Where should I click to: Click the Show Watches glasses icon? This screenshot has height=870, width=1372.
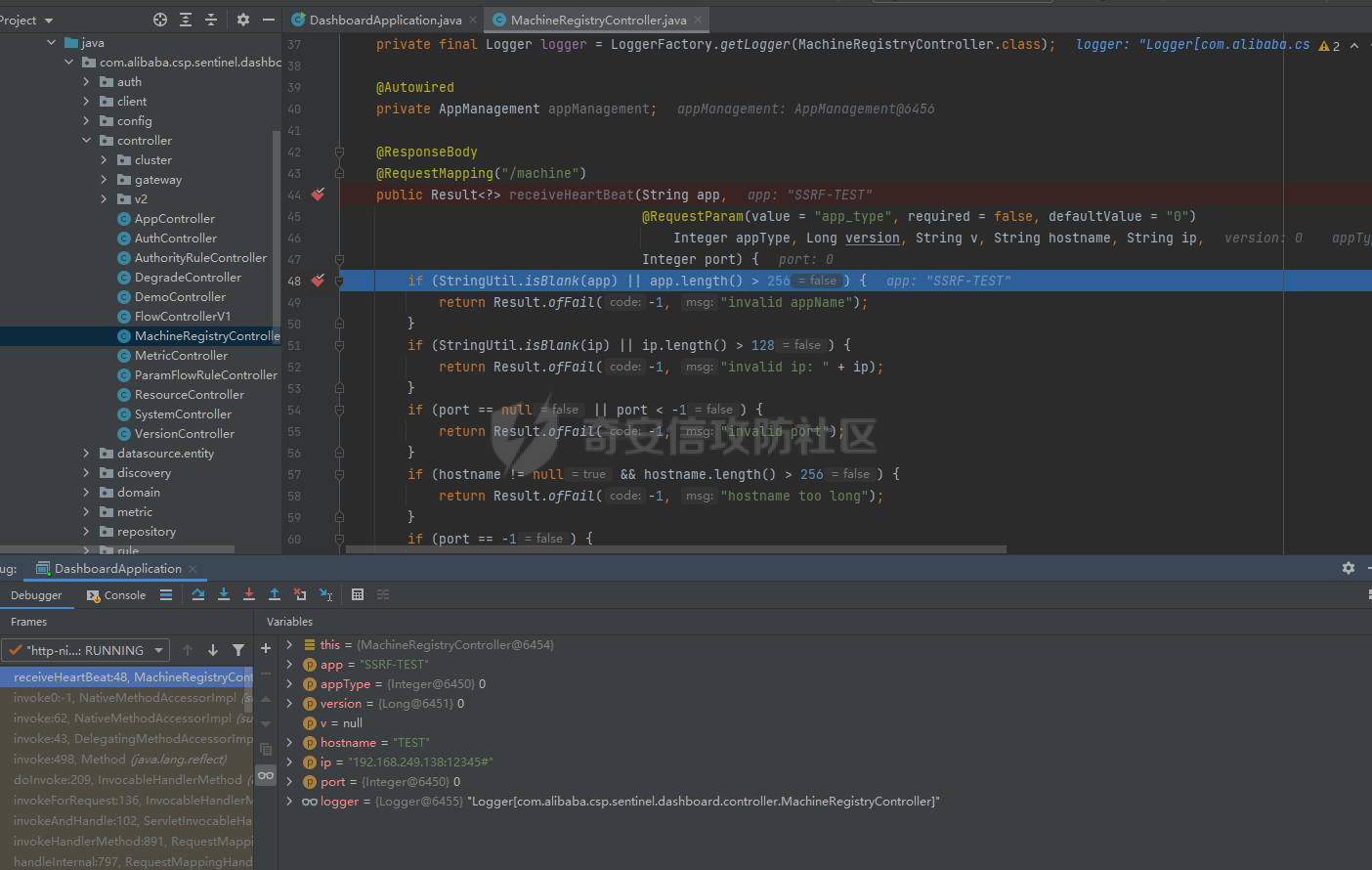click(x=266, y=775)
